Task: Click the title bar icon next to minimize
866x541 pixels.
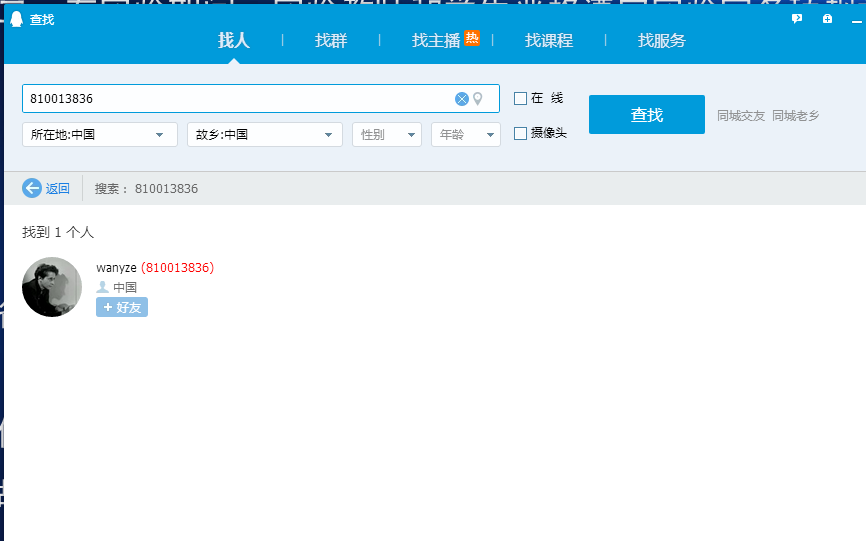Action: 827,19
